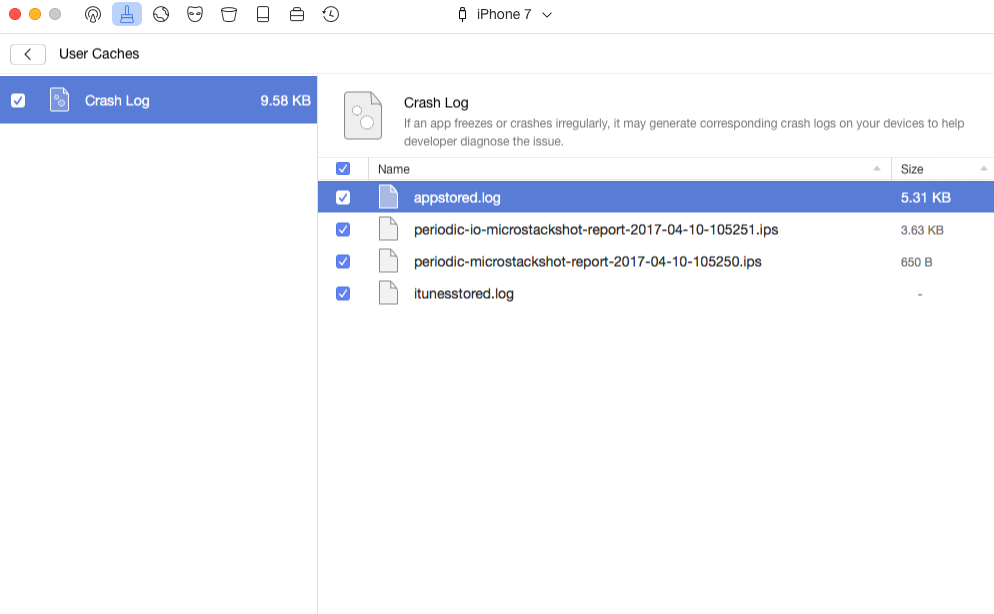
Task: Open the clock history backup icon
Action: point(331,14)
